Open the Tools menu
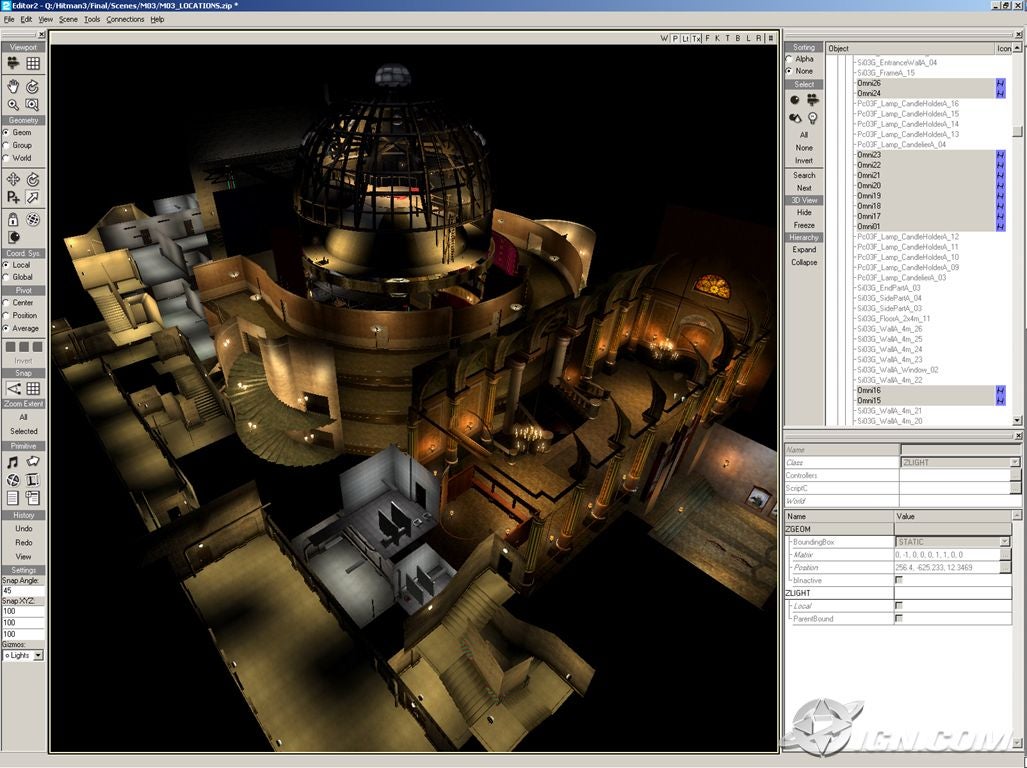The width and height of the screenshot is (1027, 768). tap(92, 20)
